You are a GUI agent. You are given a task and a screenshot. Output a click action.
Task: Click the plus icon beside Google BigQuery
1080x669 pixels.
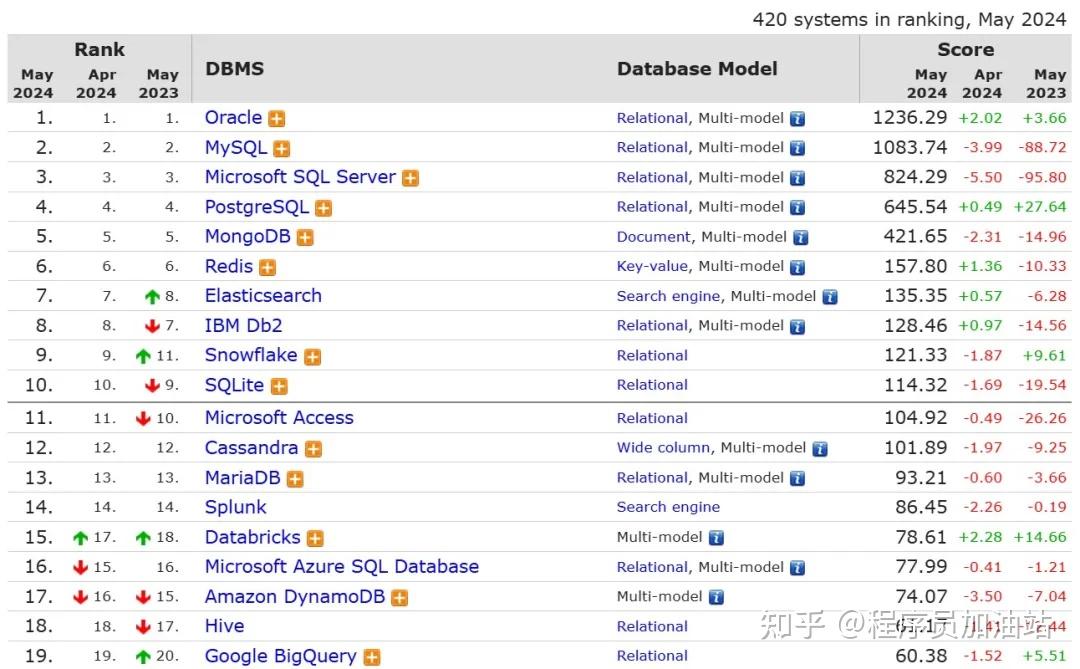372,658
